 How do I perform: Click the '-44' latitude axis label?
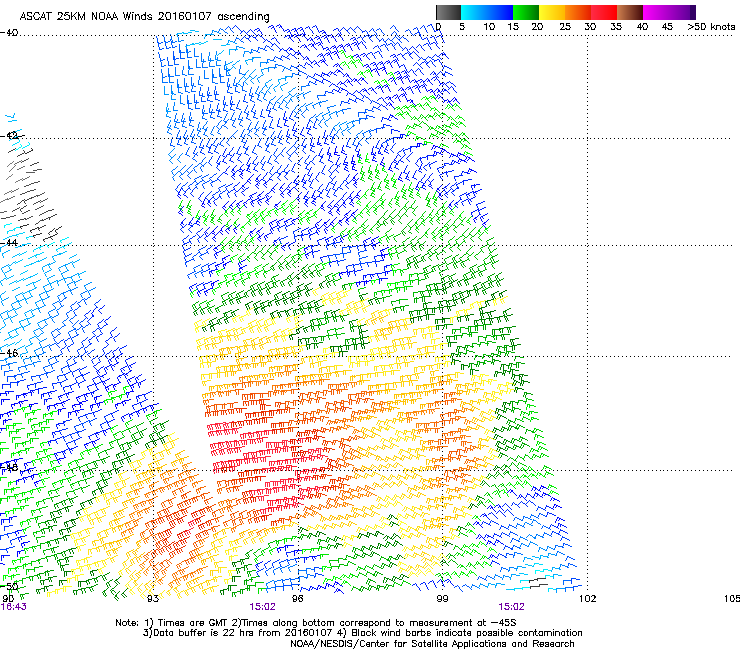[10, 243]
